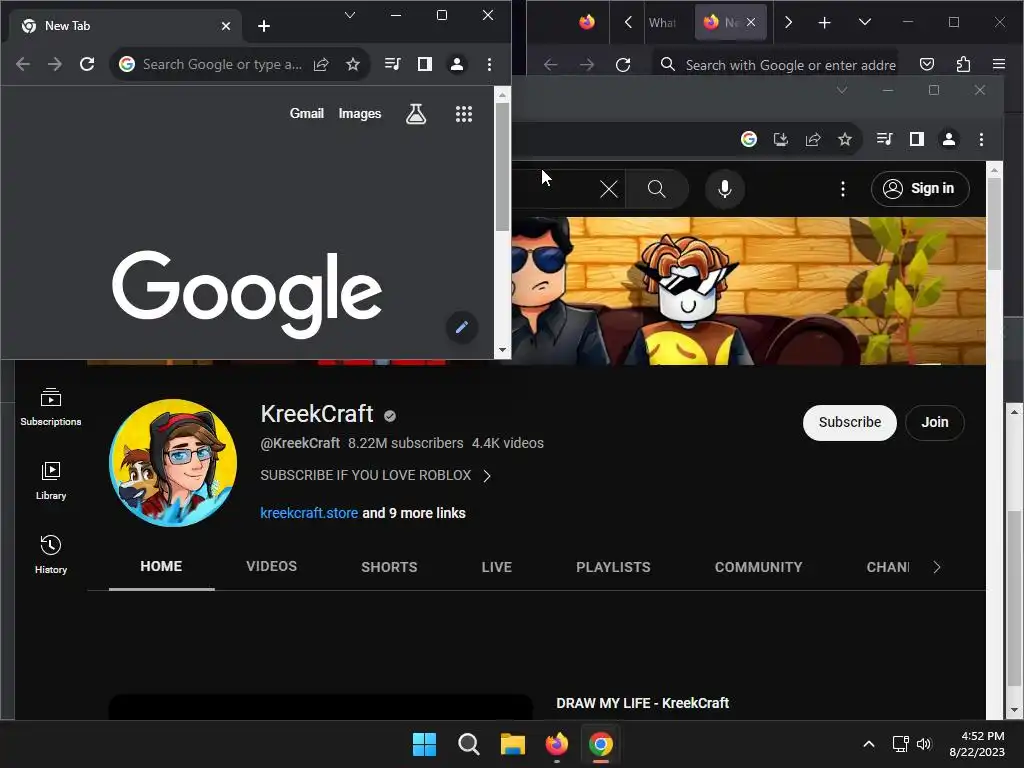Show hidden tray icons chevron

869,744
